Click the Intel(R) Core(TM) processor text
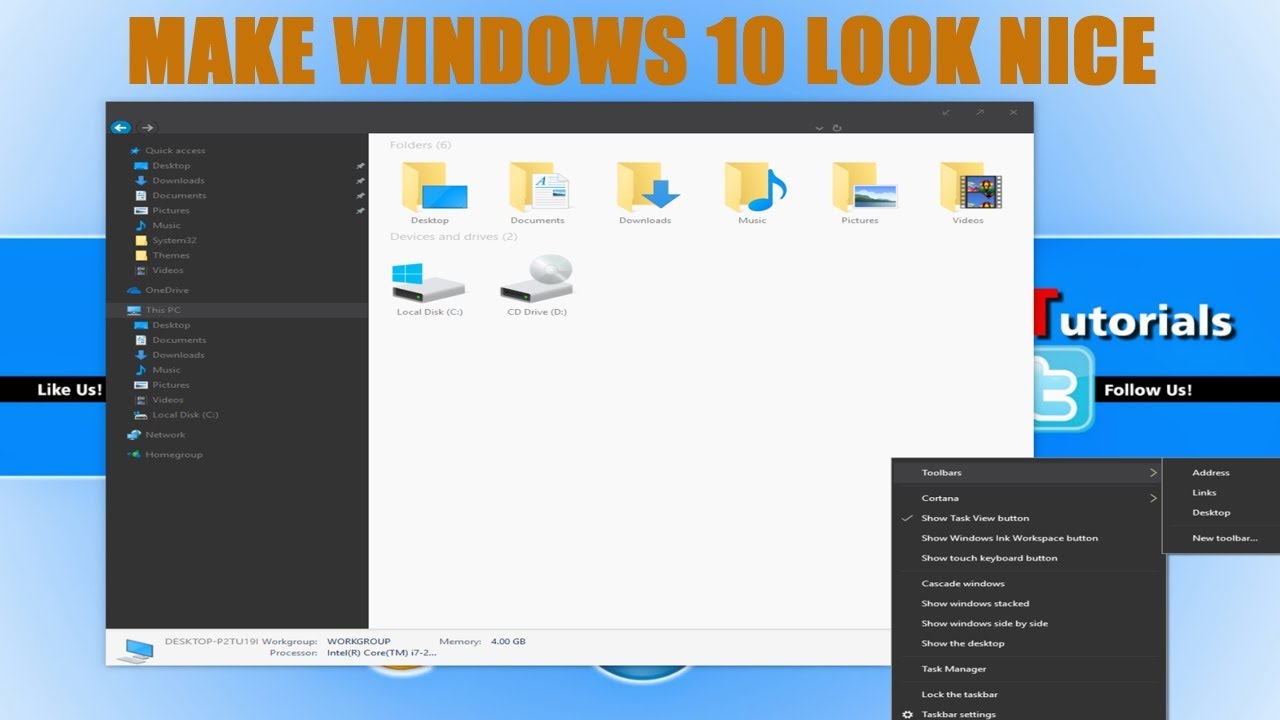The width and height of the screenshot is (1280, 720). (x=382, y=653)
